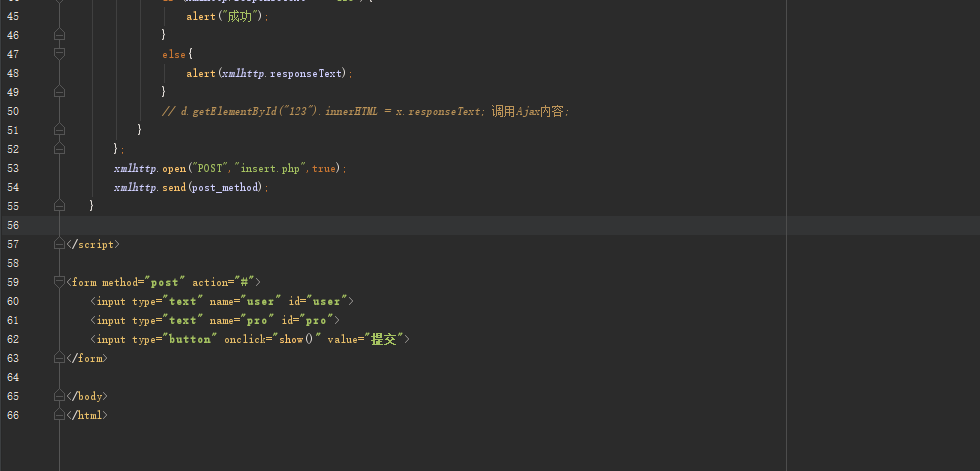This screenshot has width=980, height=471.
Task: Click the fold marker beside </form>
Action: click(59, 358)
